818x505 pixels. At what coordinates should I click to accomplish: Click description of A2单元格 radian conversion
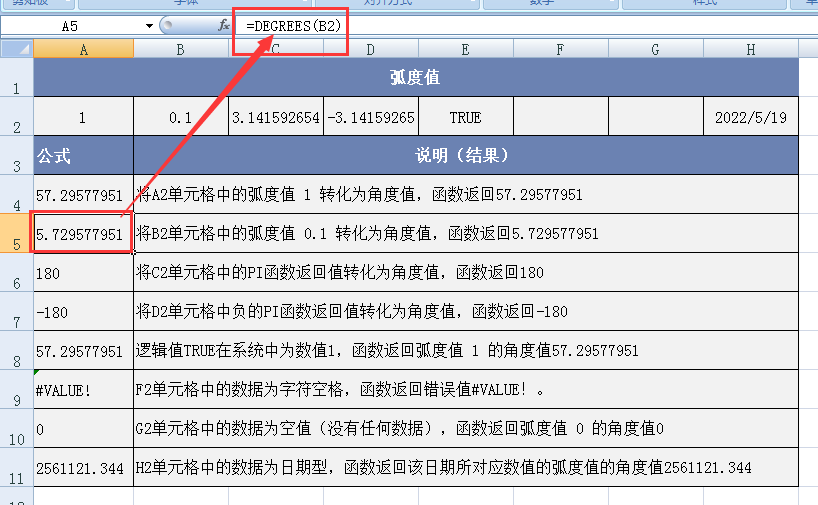click(x=466, y=194)
